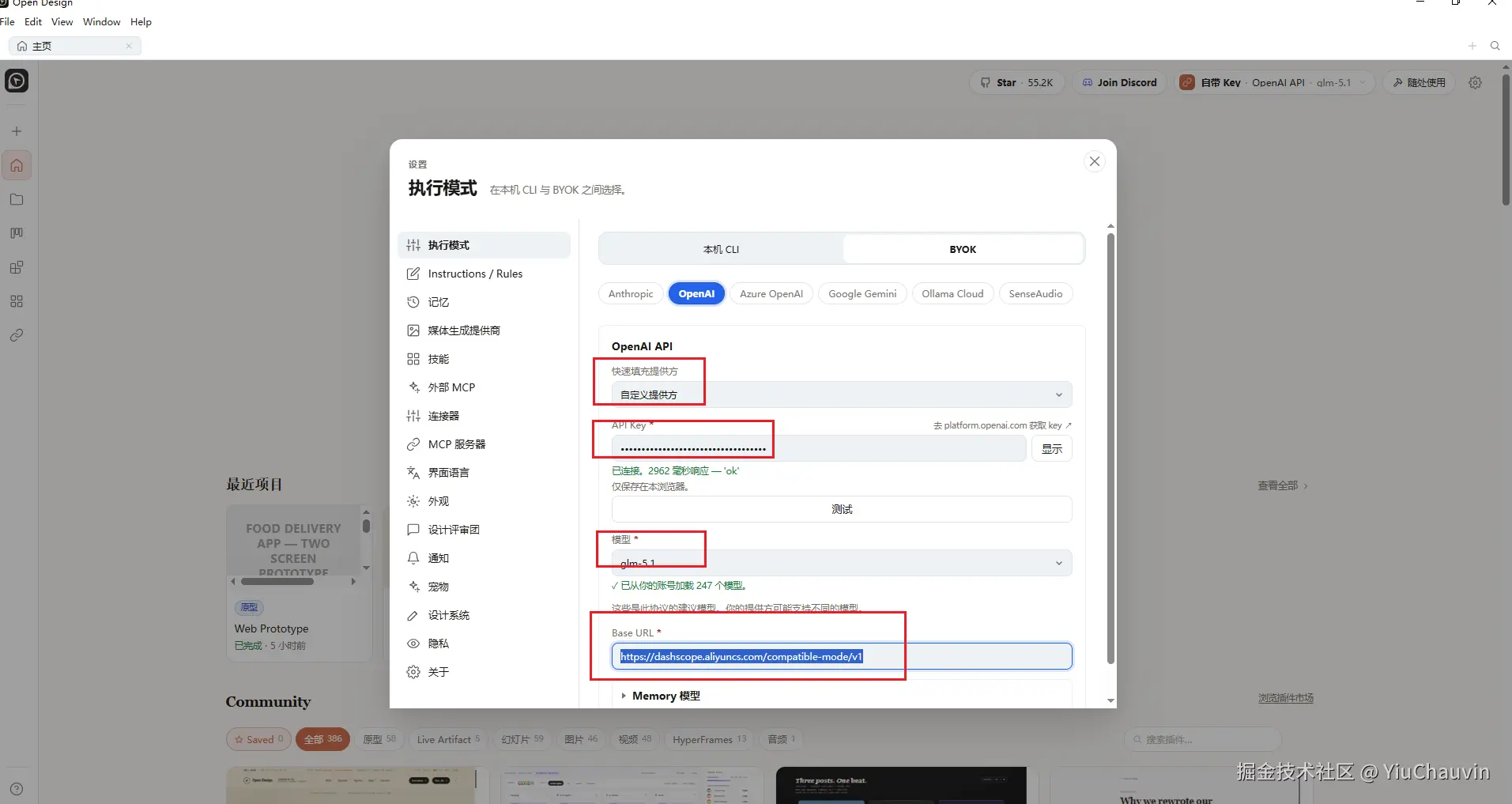Add a new tab with plus icon
Viewport: 1512px width, 804px height.
coord(1472,46)
